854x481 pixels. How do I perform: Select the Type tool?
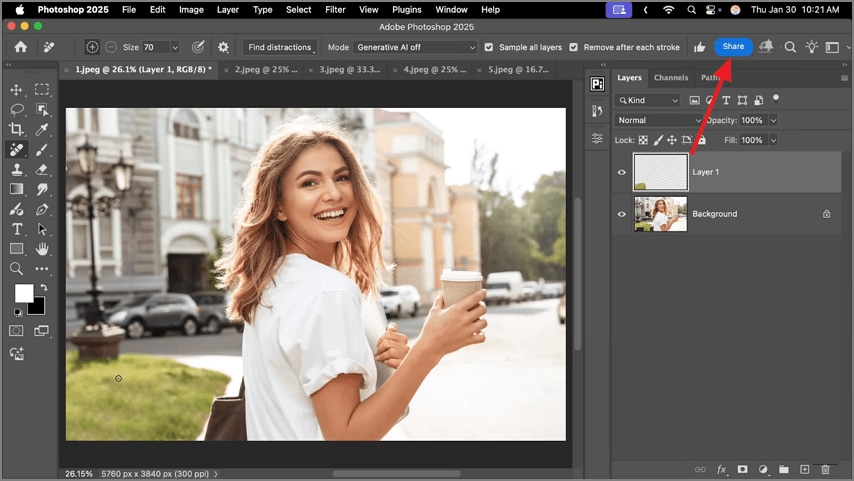[x=16, y=229]
